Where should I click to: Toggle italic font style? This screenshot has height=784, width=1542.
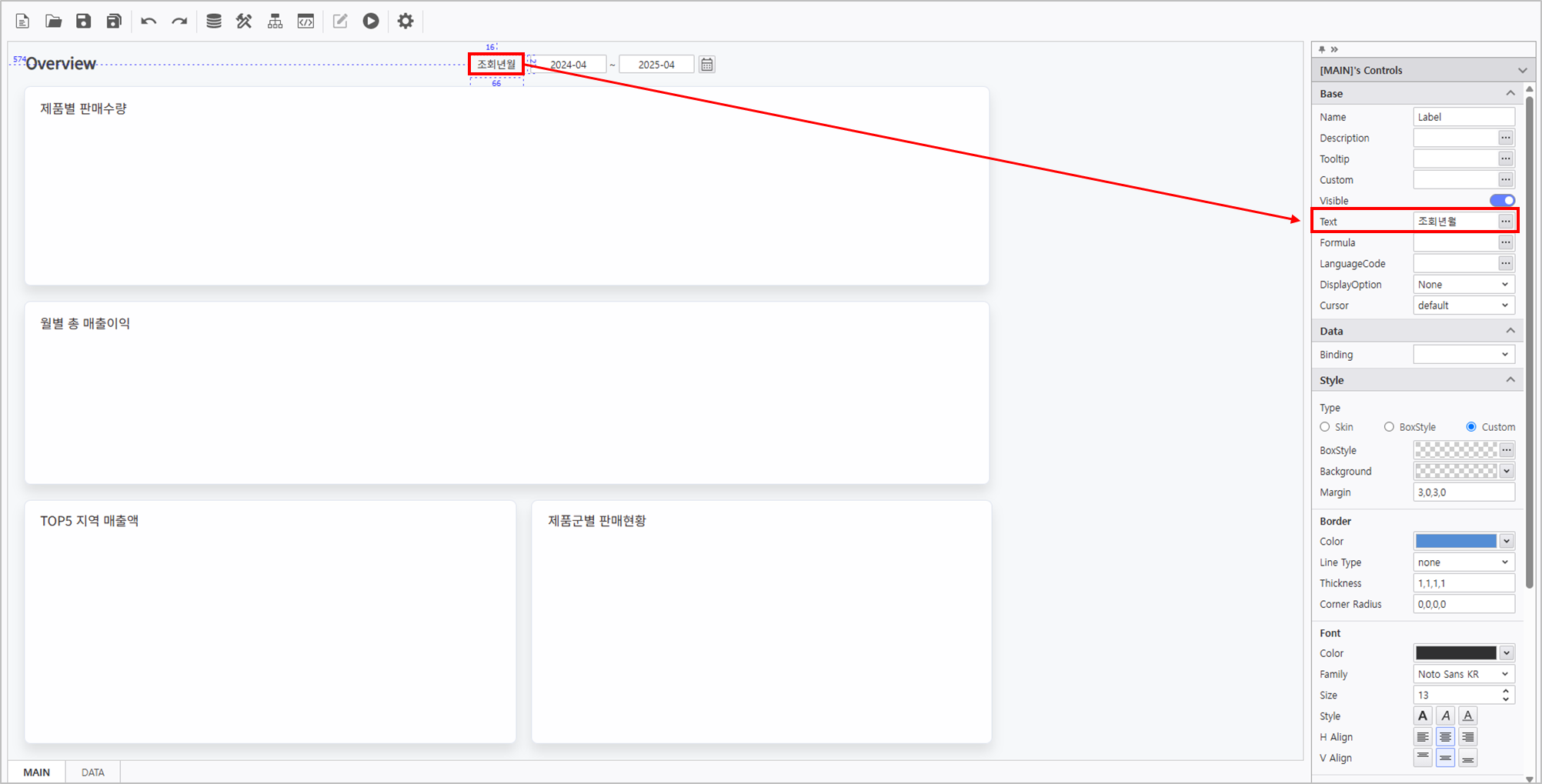point(1446,716)
